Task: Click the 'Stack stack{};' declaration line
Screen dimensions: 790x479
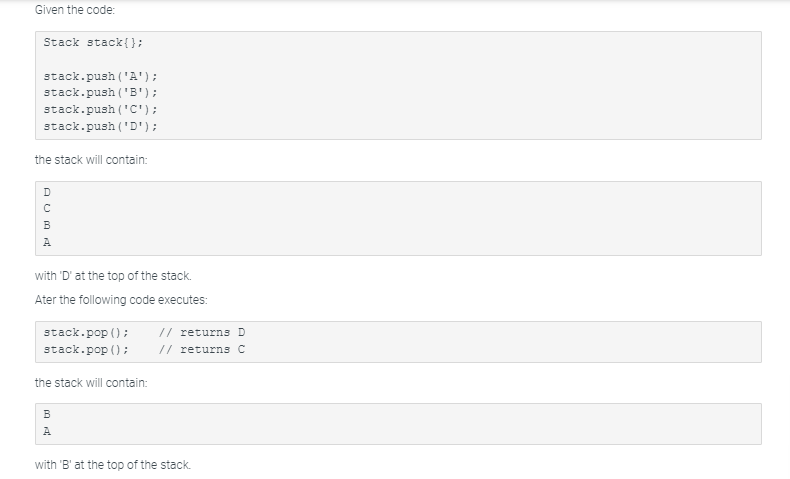Action: (99, 42)
